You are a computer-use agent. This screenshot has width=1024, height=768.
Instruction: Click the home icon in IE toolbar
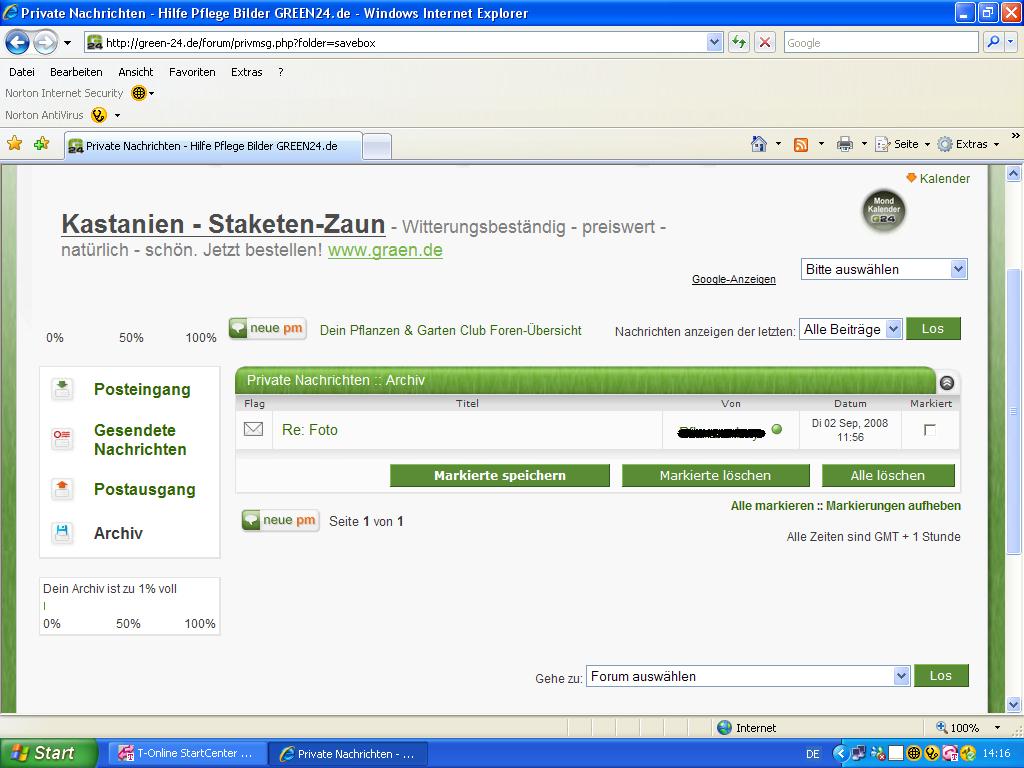759,144
